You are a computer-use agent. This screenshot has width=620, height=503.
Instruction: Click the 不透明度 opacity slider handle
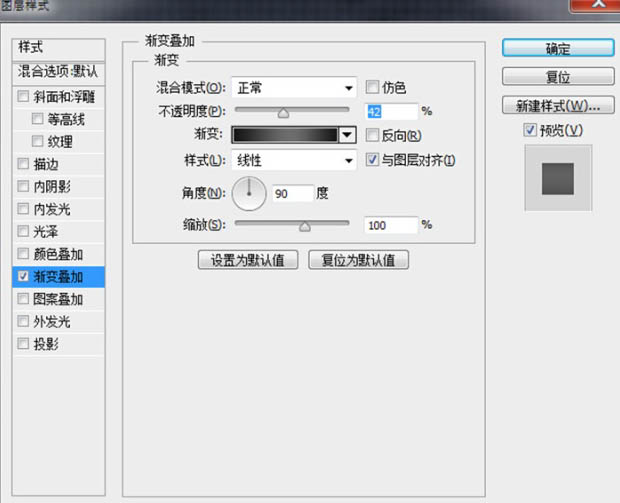coord(283,113)
